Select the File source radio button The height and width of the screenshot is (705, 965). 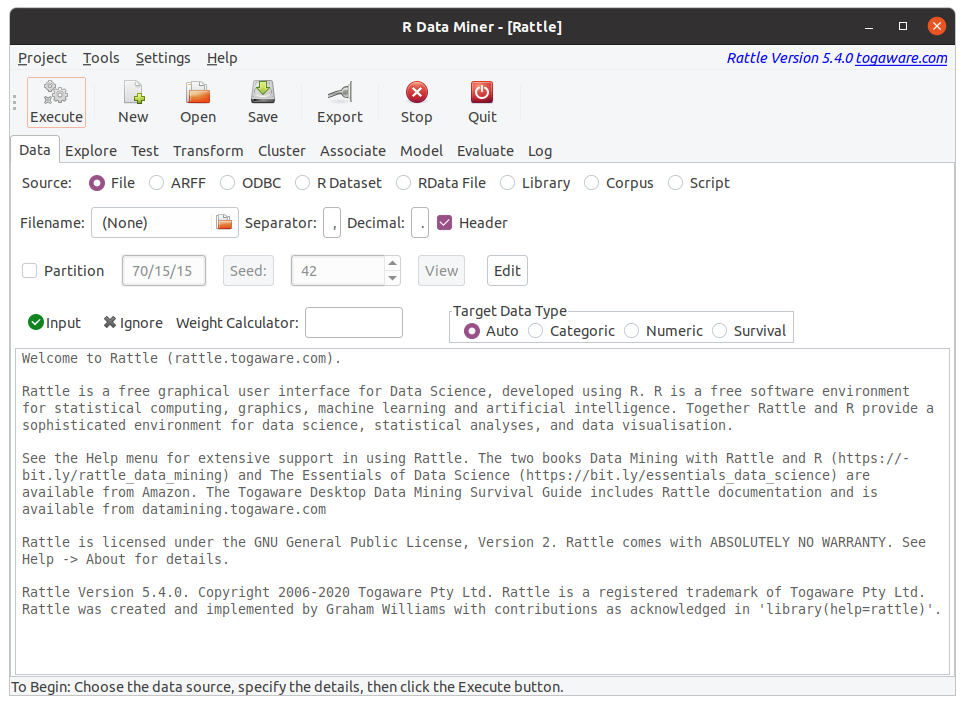coord(97,183)
